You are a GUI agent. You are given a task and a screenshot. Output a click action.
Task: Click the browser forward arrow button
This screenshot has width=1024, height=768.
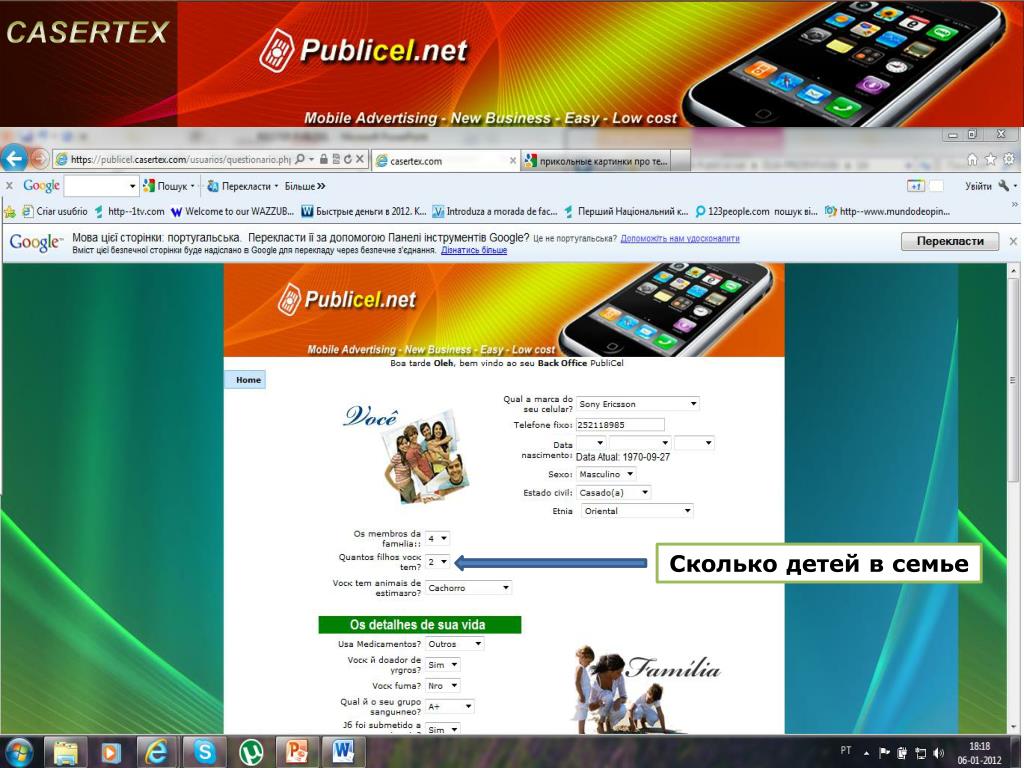point(39,159)
